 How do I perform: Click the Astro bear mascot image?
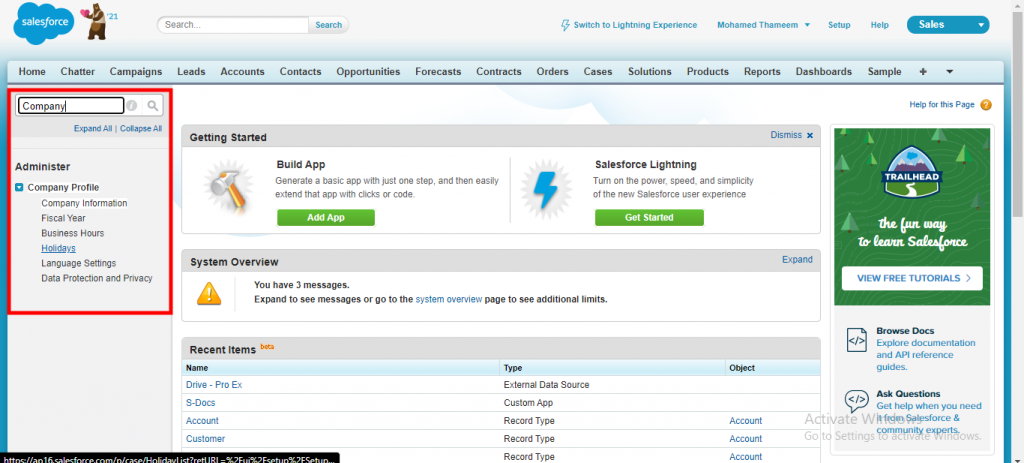[96, 21]
